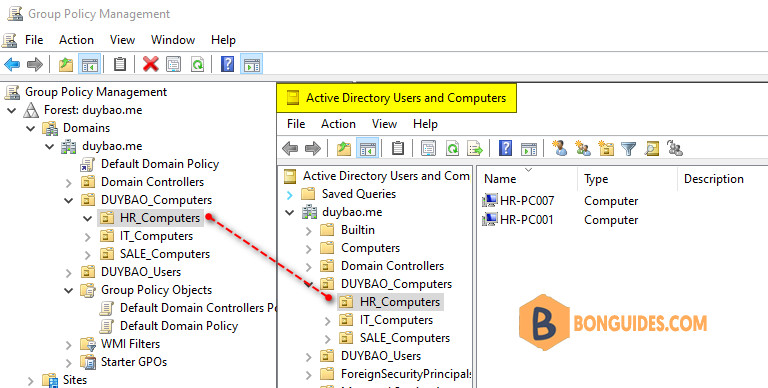Click Show/Hide Action Pane icon in ADUC toolbar
The image size is (768, 388).
(529, 148)
